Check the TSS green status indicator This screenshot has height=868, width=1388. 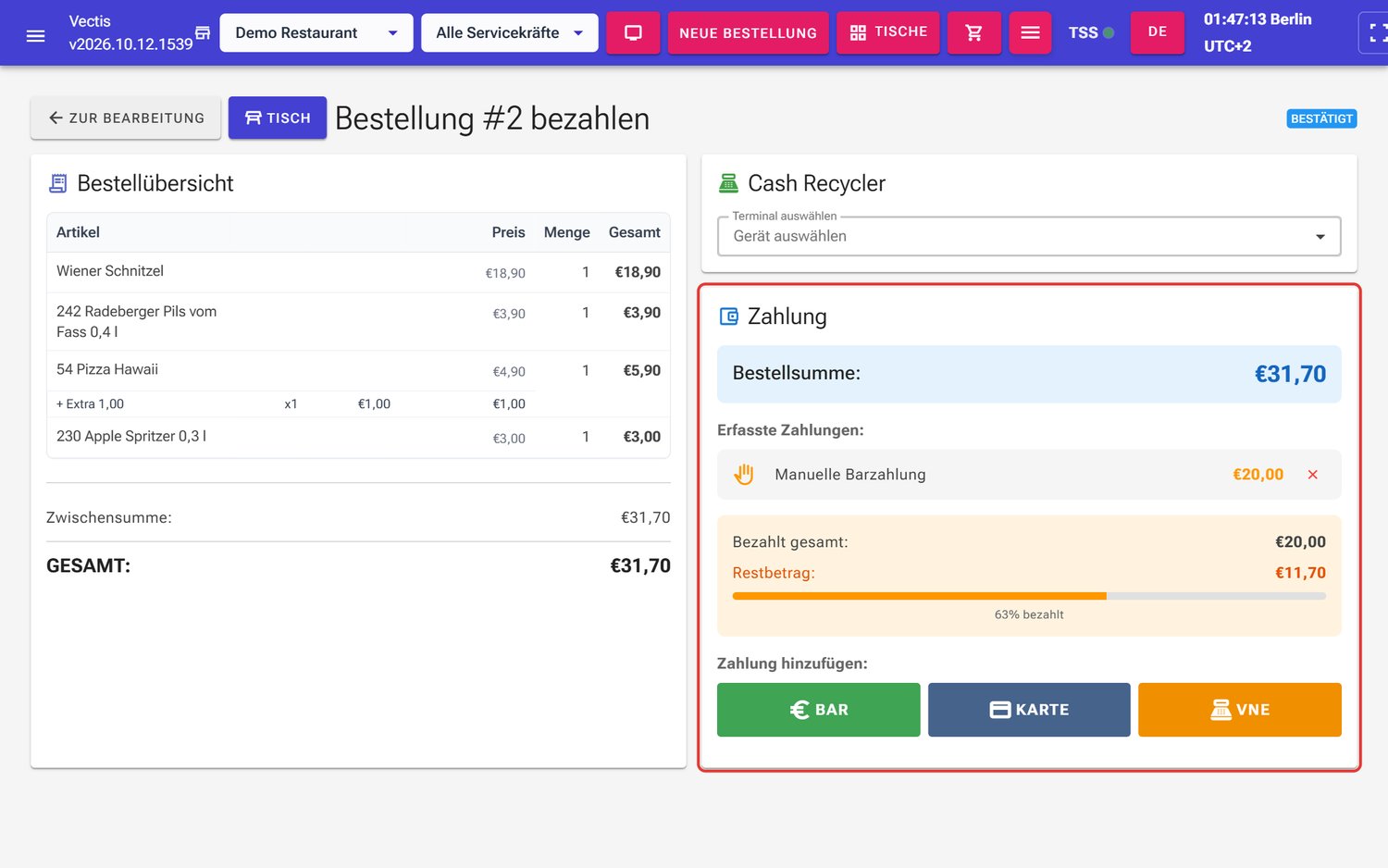pos(1109,32)
